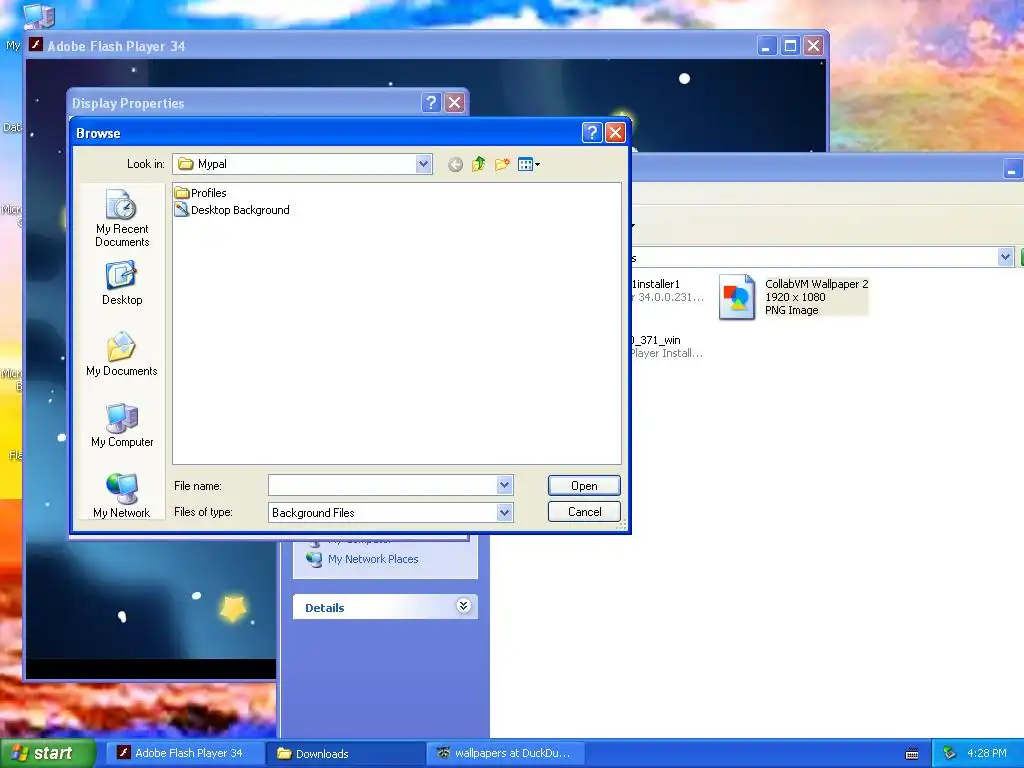This screenshot has width=1024, height=768.
Task: Go back using Browse dialog back arrow
Action: pos(455,165)
